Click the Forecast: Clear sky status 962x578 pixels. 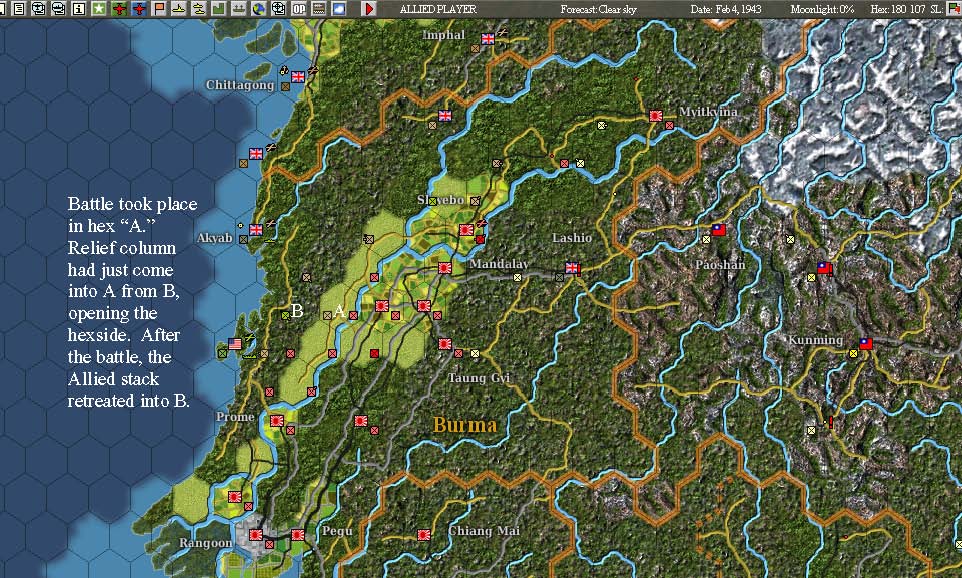[x=598, y=9]
